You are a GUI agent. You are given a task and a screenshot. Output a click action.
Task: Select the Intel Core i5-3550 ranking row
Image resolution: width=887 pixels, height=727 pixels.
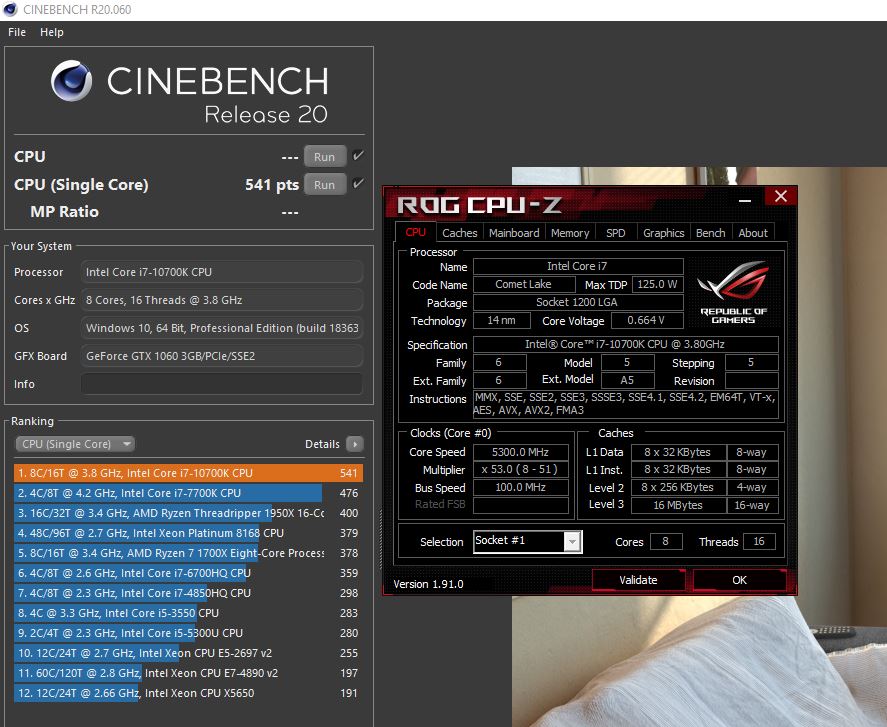[x=188, y=613]
